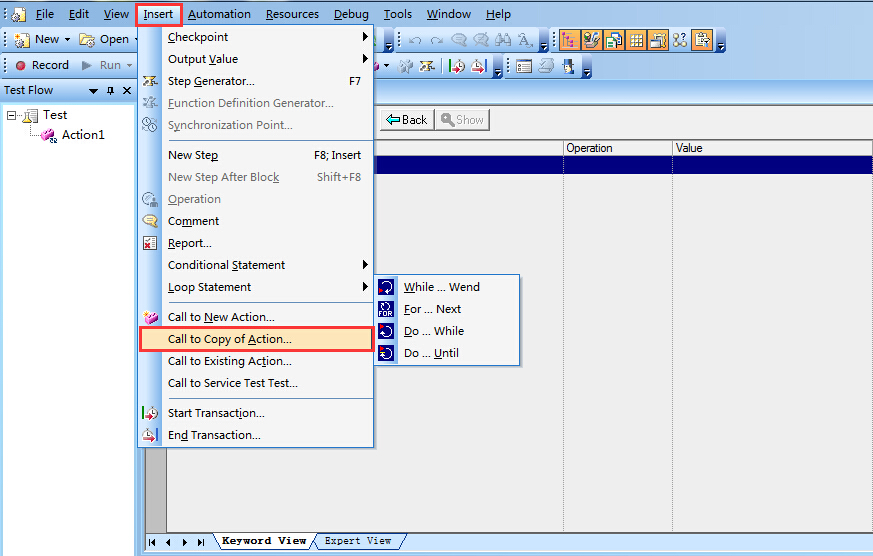Select Action1 in the Test Flow tree
This screenshot has height=556, width=873.
click(x=83, y=135)
